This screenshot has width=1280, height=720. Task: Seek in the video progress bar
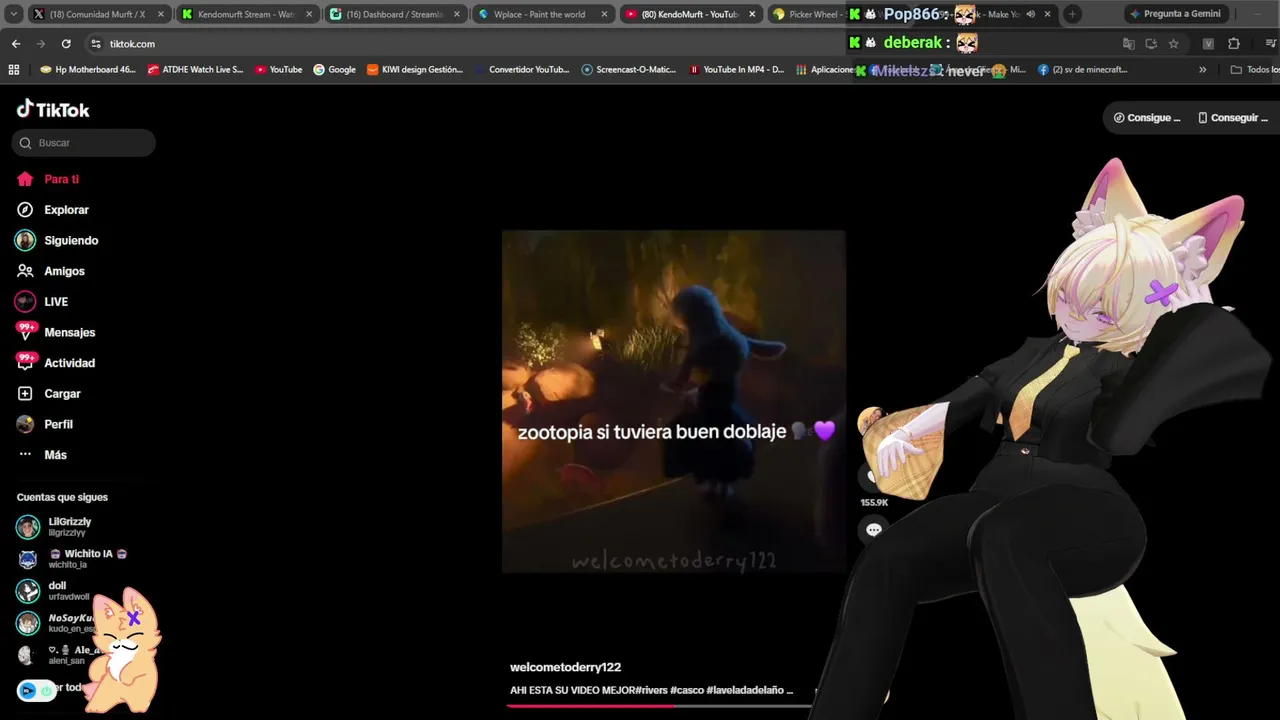click(660, 706)
